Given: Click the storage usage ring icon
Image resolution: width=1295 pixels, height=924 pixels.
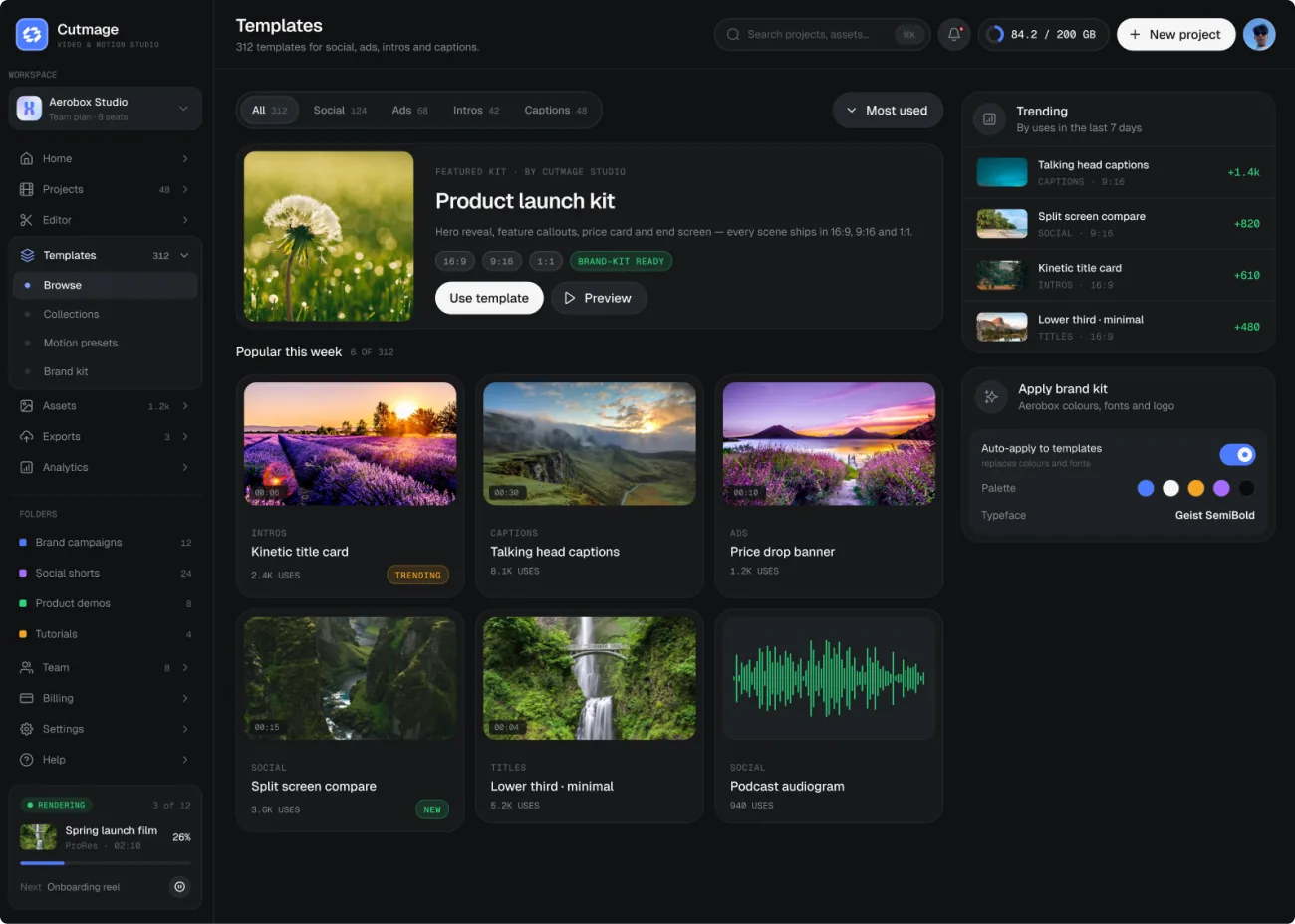Looking at the screenshot, I should [x=995, y=34].
